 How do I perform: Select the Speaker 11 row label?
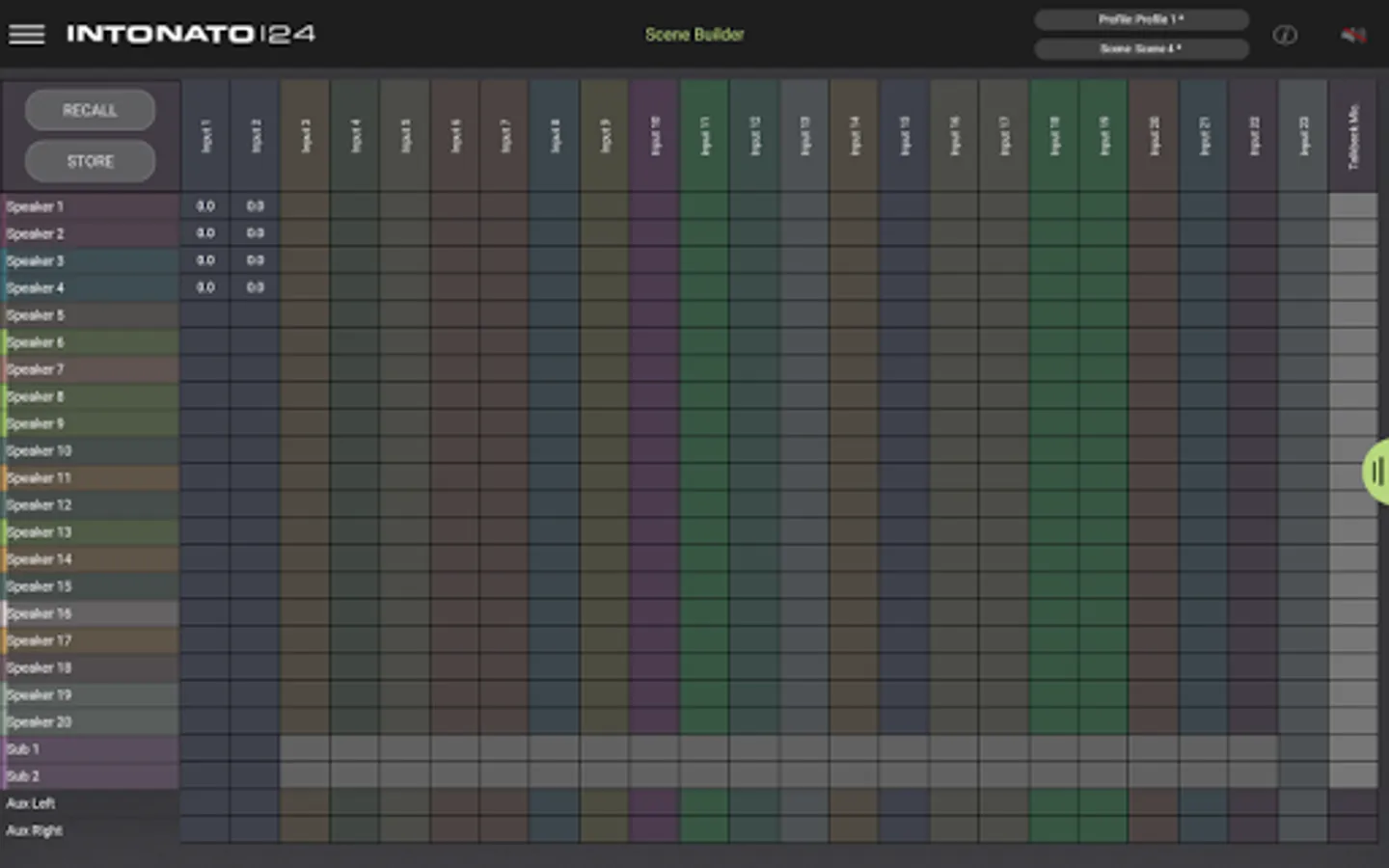pos(91,477)
